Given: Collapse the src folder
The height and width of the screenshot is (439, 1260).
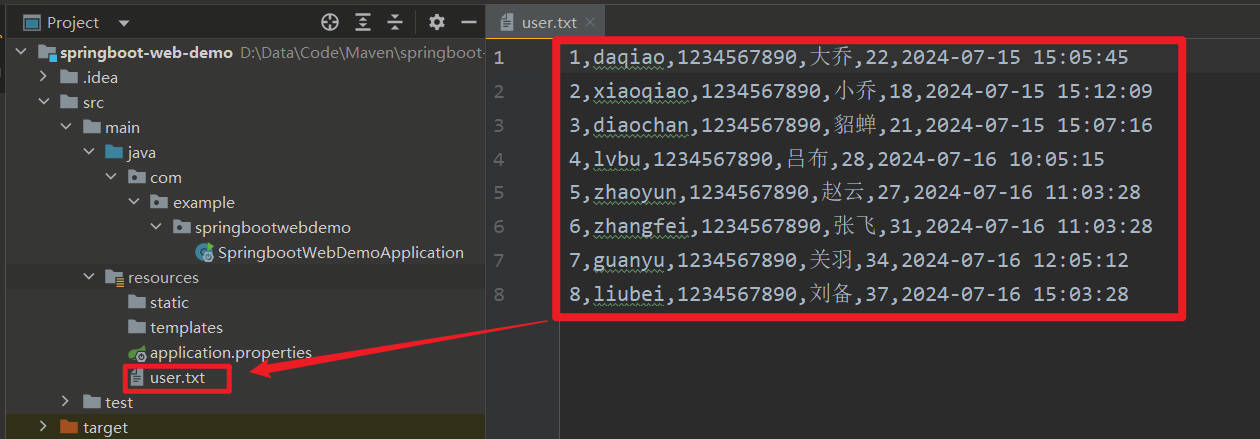Looking at the screenshot, I should coord(43,103).
